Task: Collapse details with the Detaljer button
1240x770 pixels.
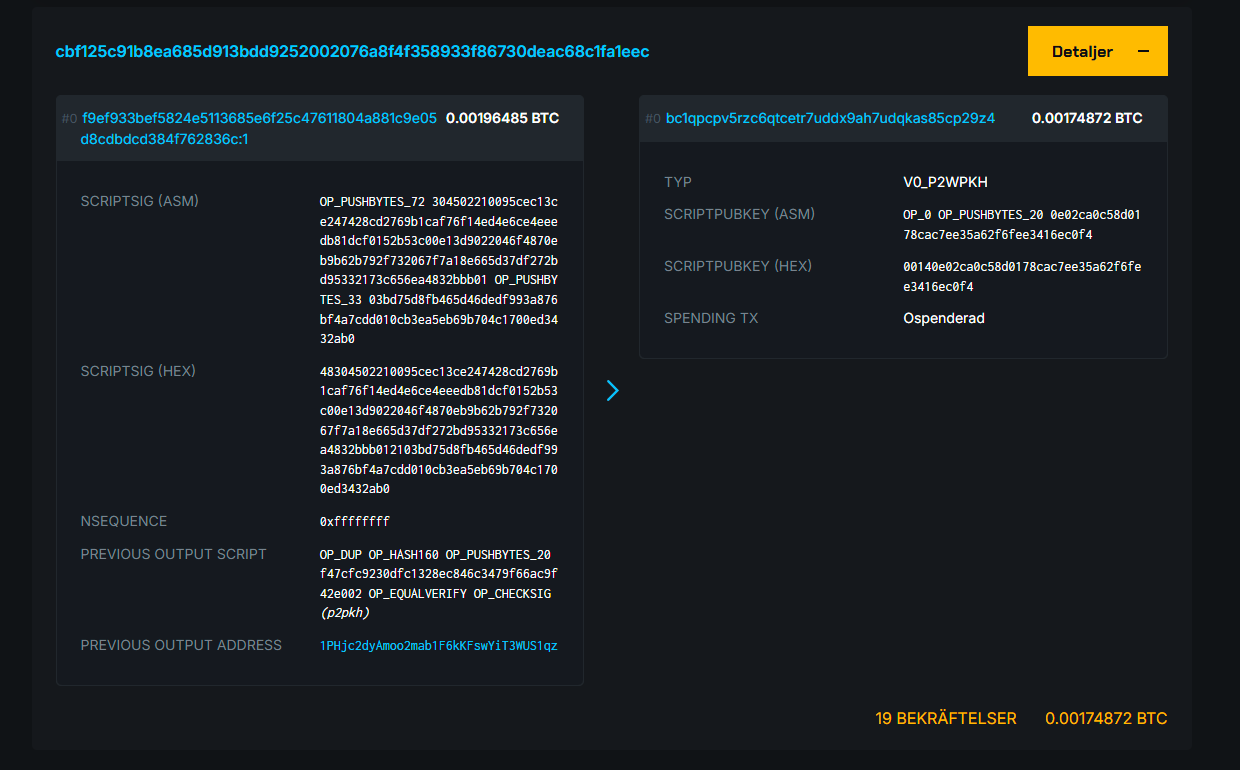Action: pos(1097,51)
